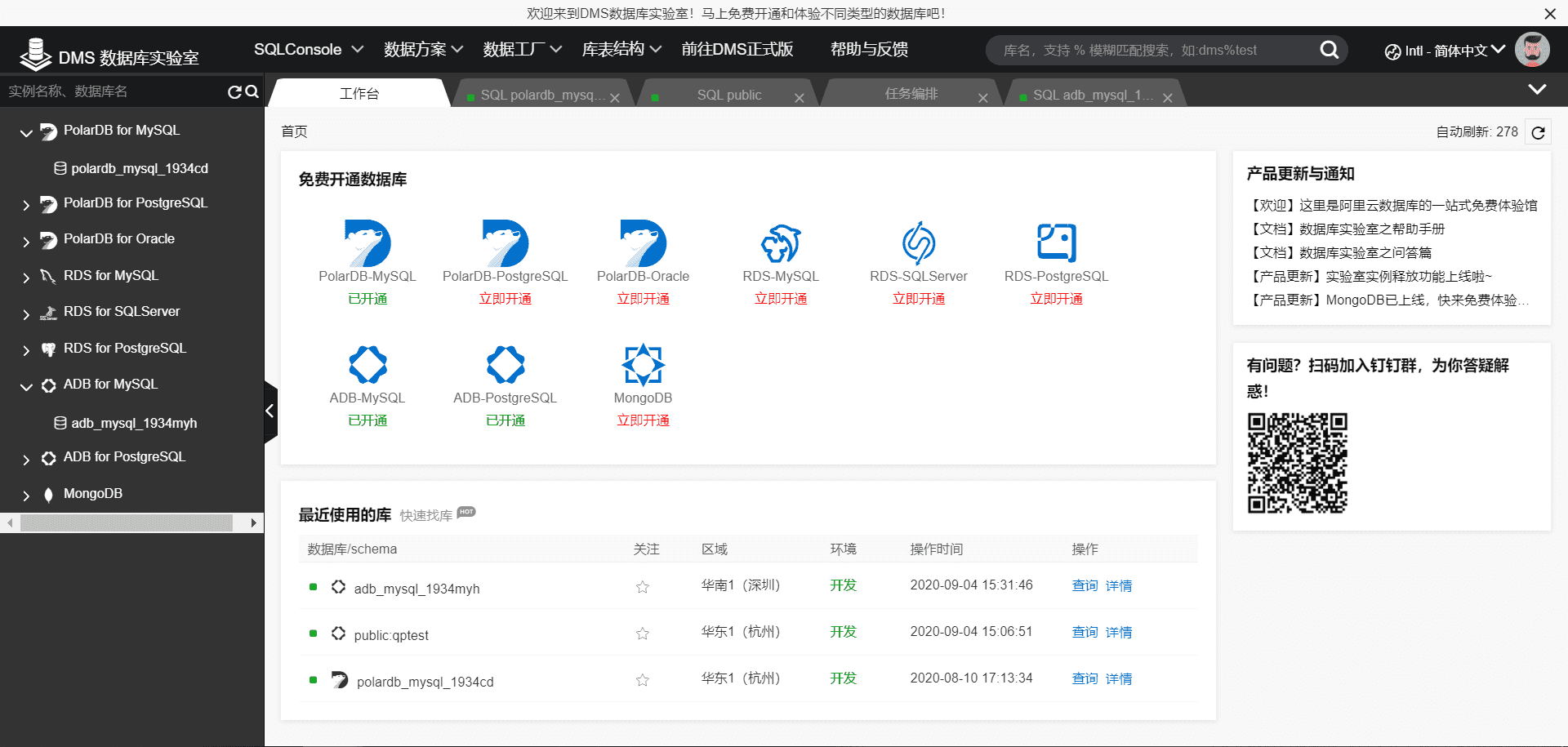This screenshot has height=747, width=1568.
Task: Close the SQL adb_mysql_1 tab
Action: click(1168, 98)
